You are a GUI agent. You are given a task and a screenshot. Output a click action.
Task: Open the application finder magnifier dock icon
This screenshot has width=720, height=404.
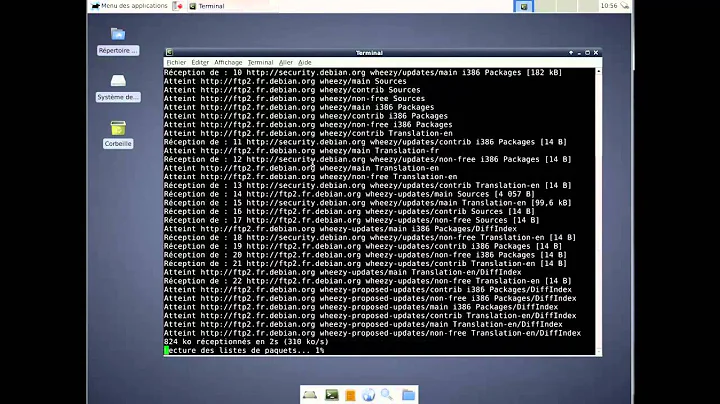coord(387,395)
